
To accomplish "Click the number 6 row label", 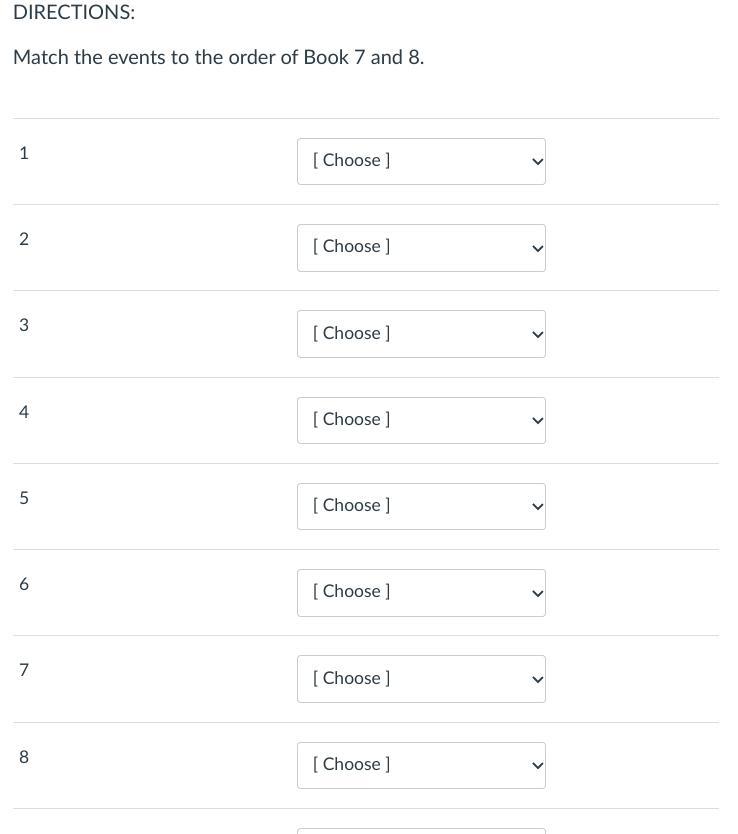I will tap(24, 584).
